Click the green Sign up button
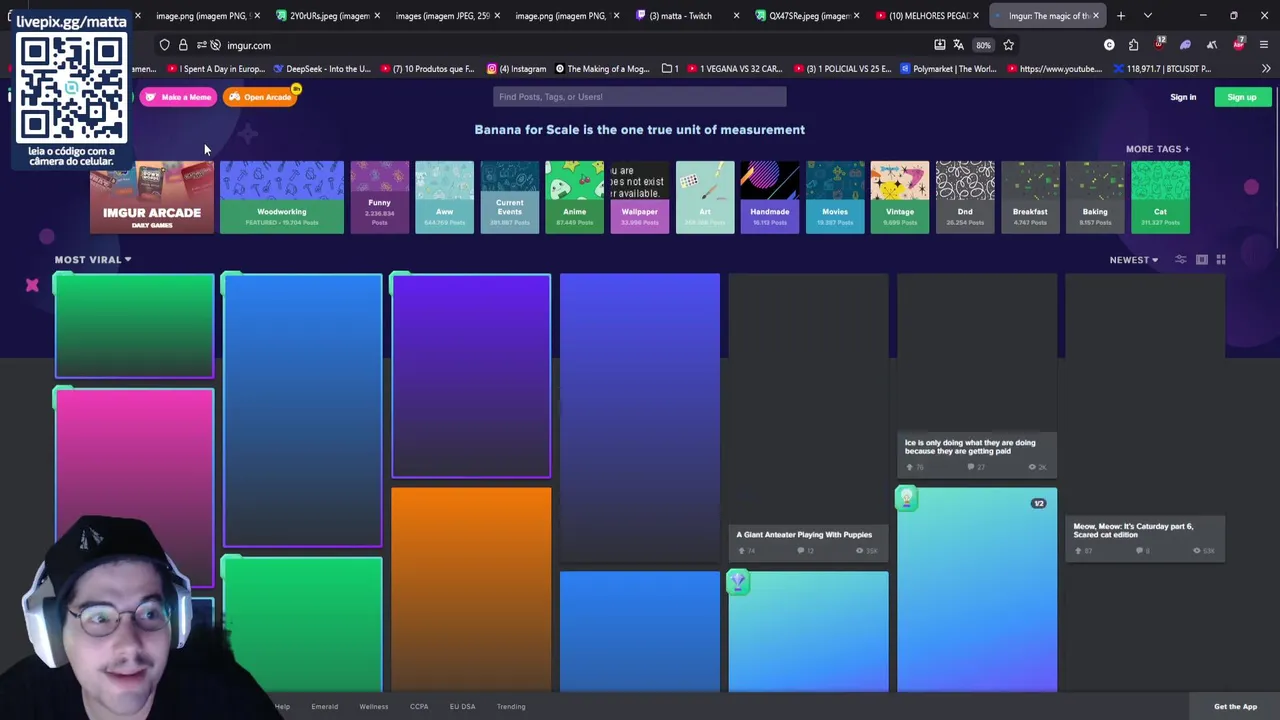Image resolution: width=1280 pixels, height=720 pixels. (x=1242, y=97)
